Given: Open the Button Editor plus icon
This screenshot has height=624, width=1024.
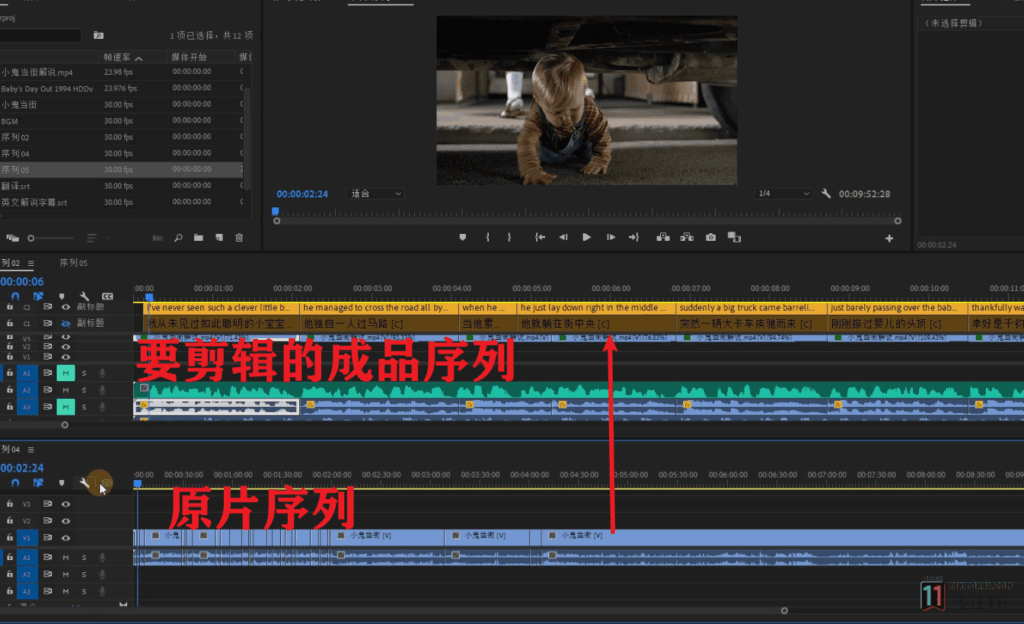Looking at the screenshot, I should click(x=889, y=238).
